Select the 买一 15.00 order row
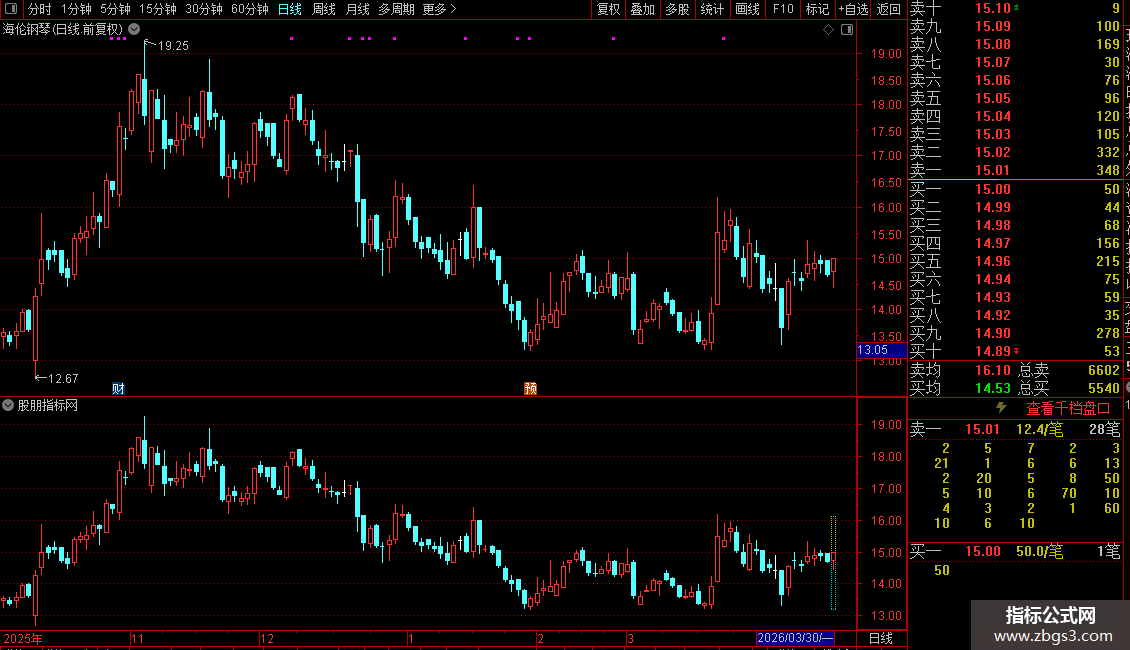 (x=1015, y=189)
